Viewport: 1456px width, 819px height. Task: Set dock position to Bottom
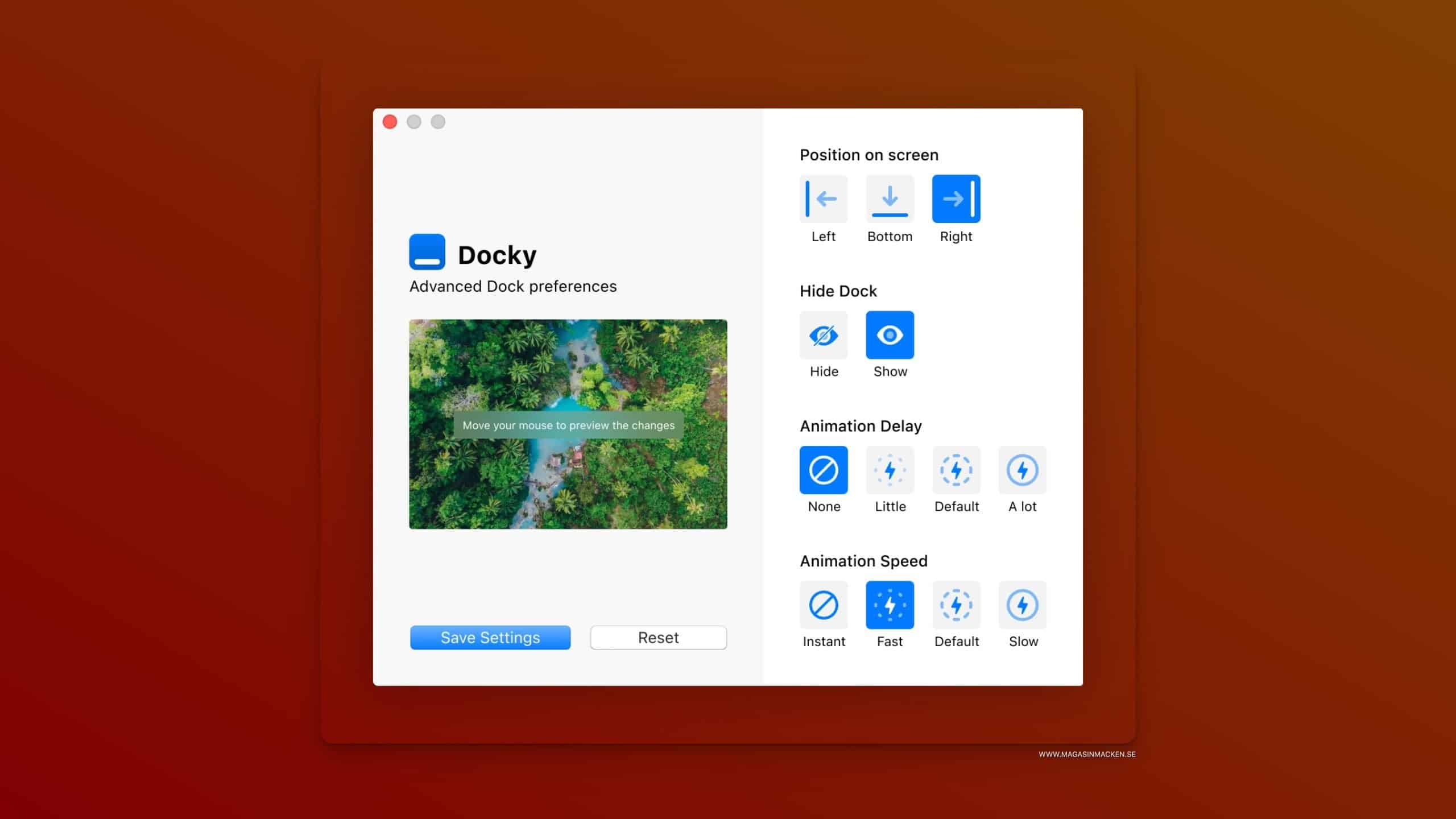pyautogui.click(x=890, y=198)
